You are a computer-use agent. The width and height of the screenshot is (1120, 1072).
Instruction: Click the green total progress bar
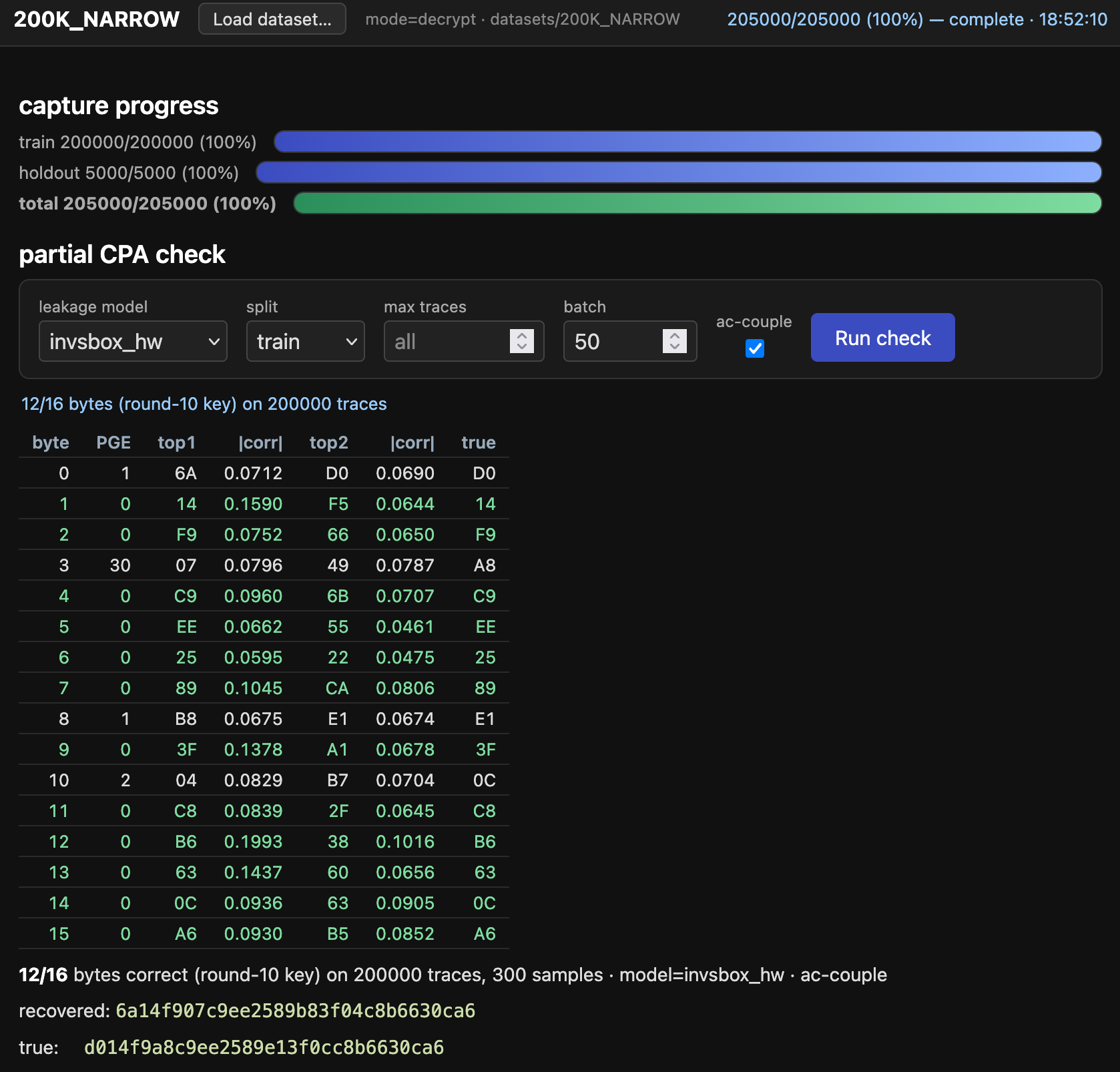tap(697, 203)
